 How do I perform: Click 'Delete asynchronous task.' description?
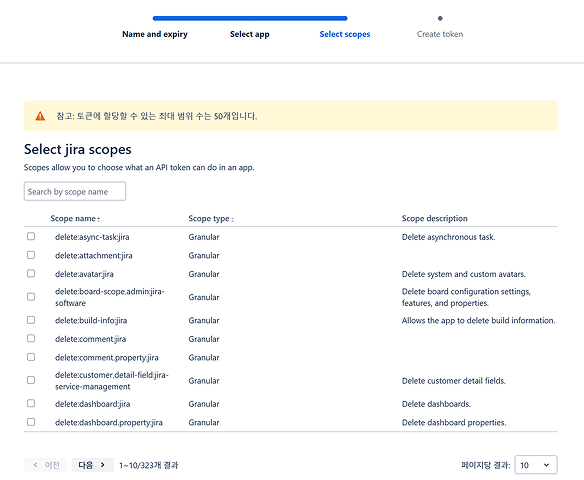point(448,237)
